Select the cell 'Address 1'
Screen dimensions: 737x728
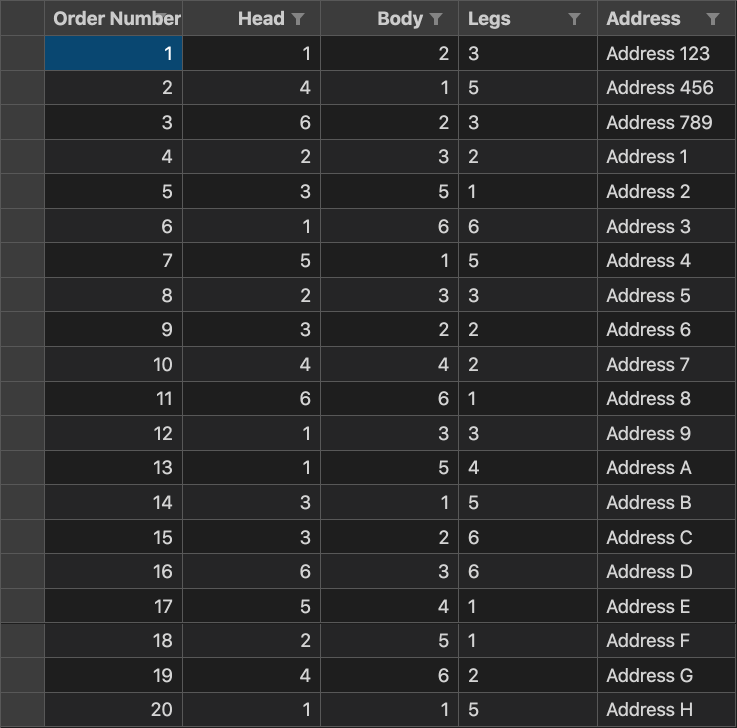666,157
